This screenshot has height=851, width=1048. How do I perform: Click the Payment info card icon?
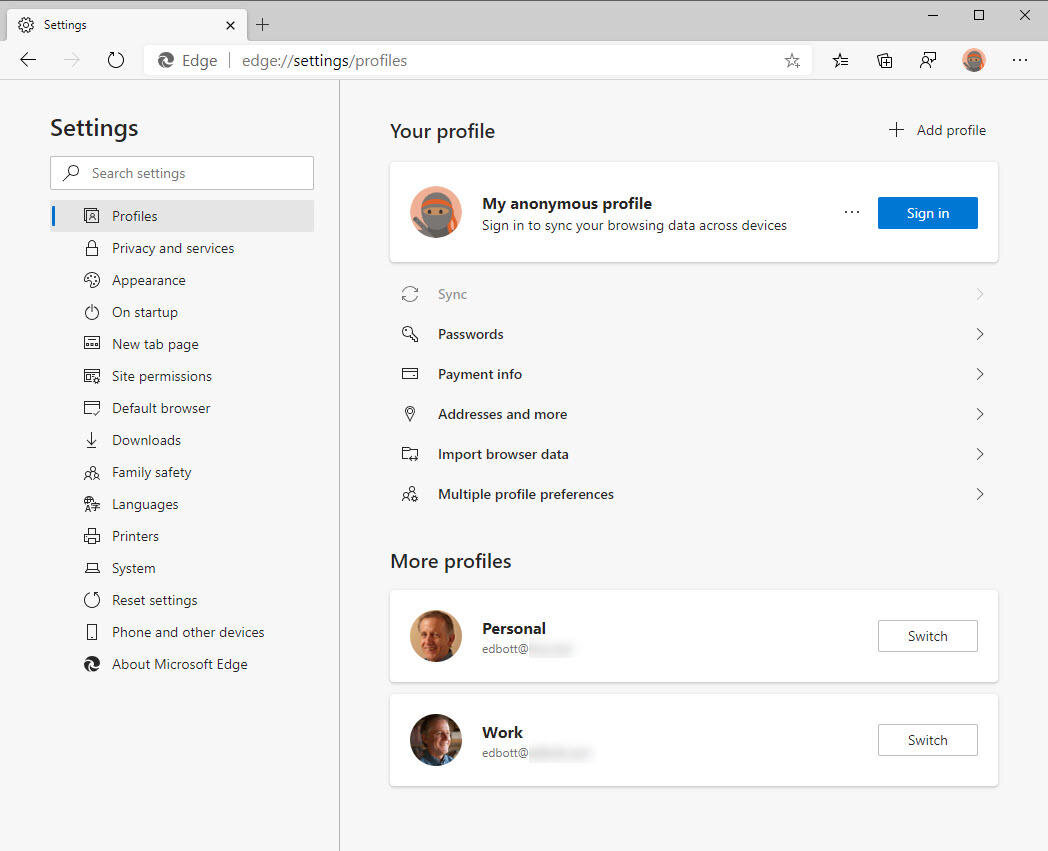[x=410, y=374]
